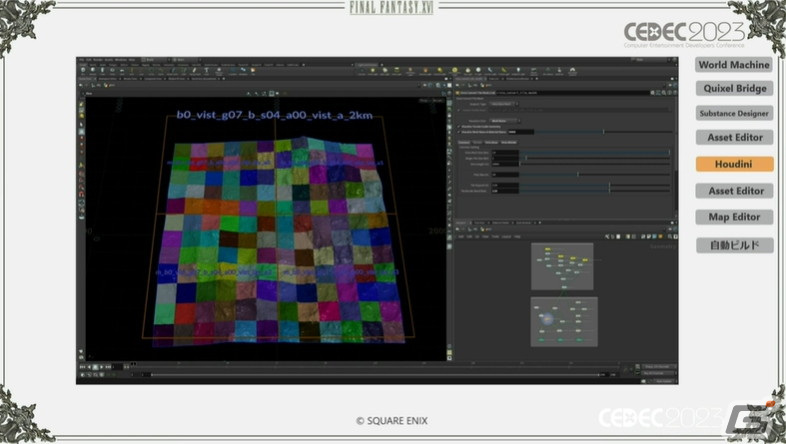Click the Quixel Bridge button
Image resolution: width=786 pixels, height=444 pixels.
(x=734, y=88)
